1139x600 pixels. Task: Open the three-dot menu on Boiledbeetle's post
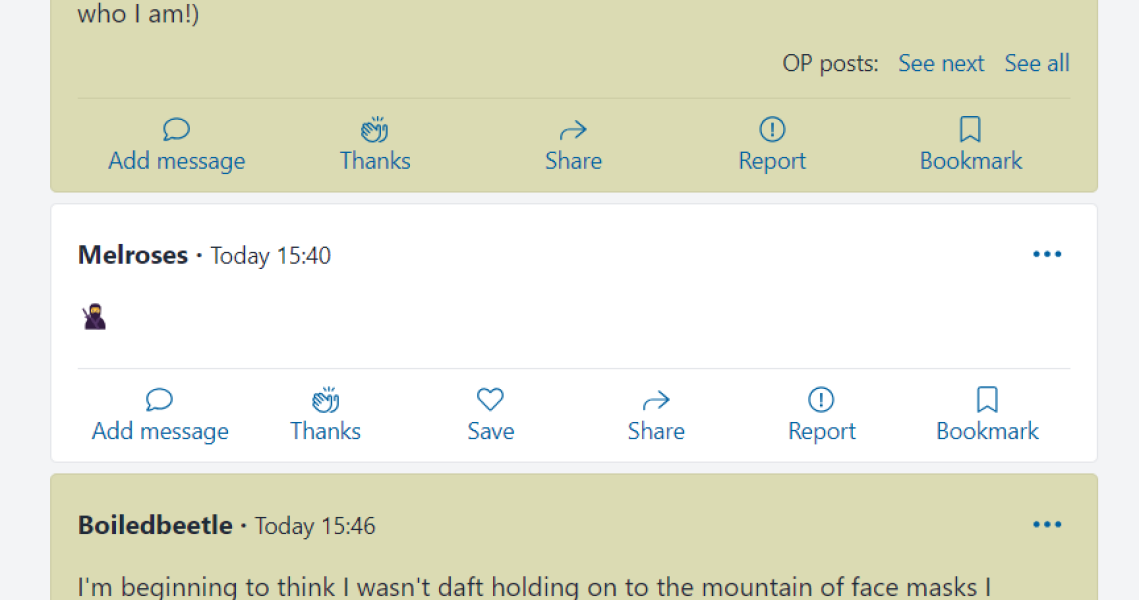tap(1047, 524)
